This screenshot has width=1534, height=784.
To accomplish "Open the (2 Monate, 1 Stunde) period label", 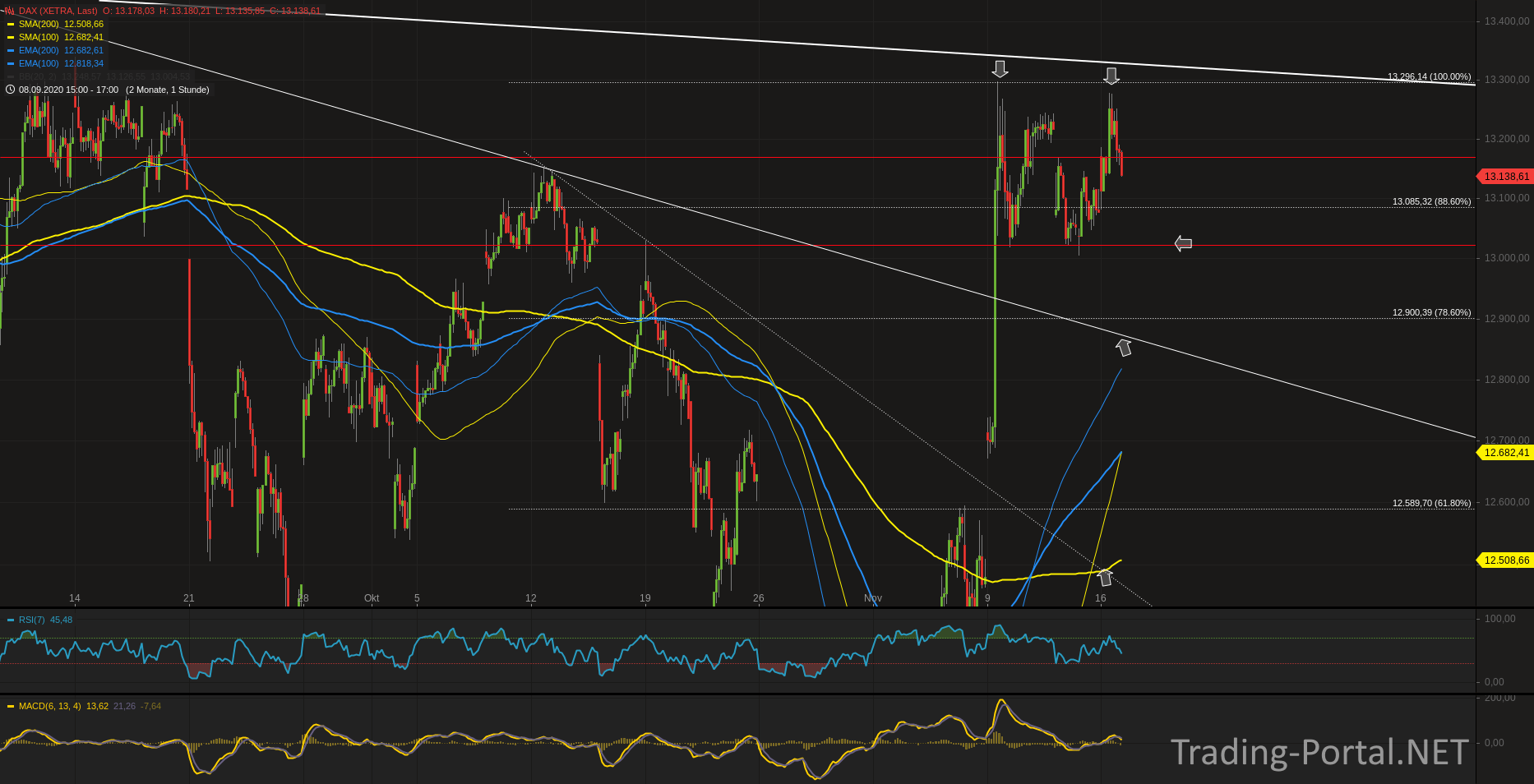I will tap(168, 90).
